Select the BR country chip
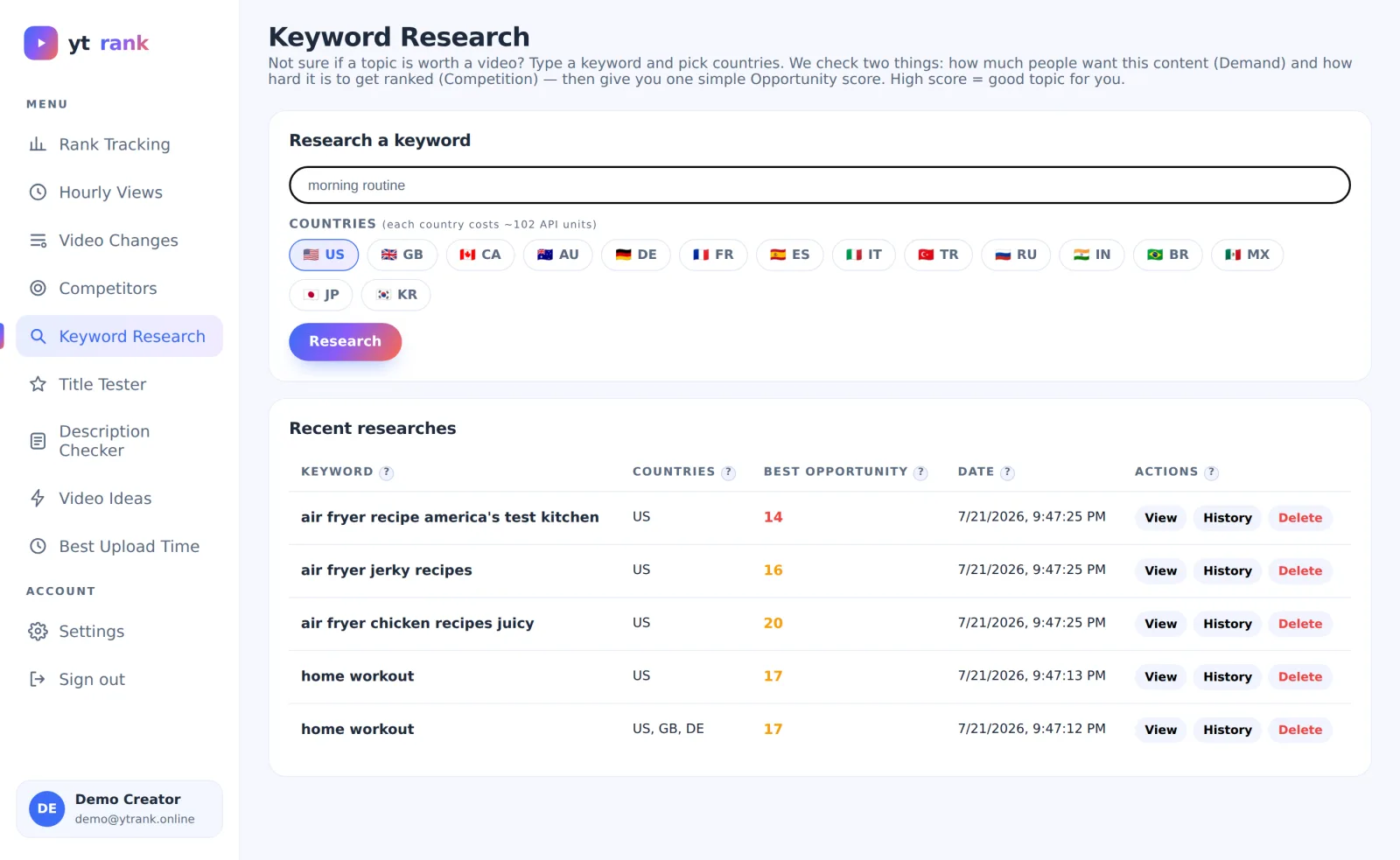1400x860 pixels. point(1168,255)
